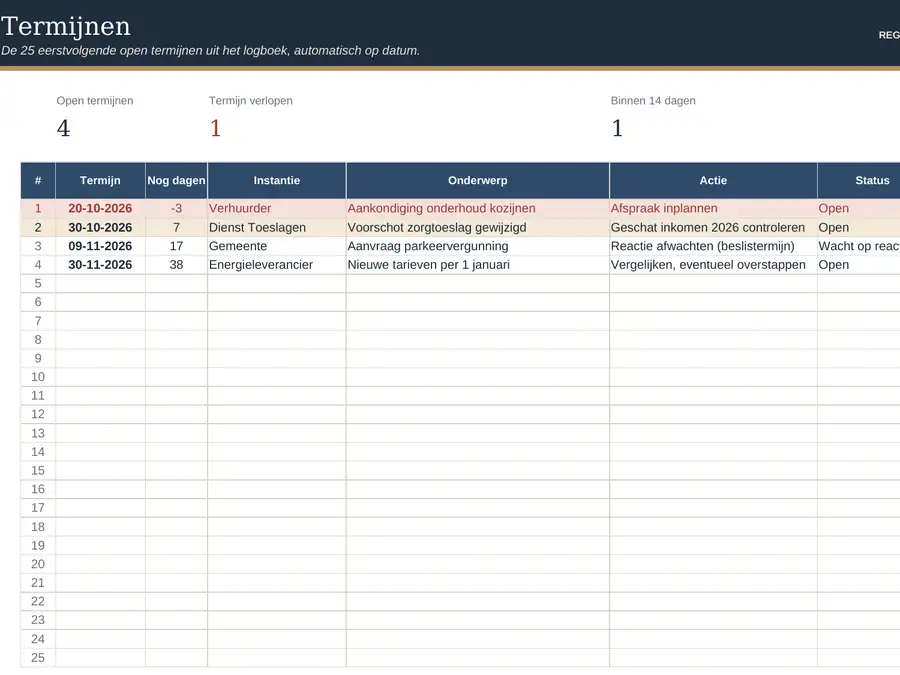Select the 'Onderwerp' column header
This screenshot has width=900, height=675.
478,180
